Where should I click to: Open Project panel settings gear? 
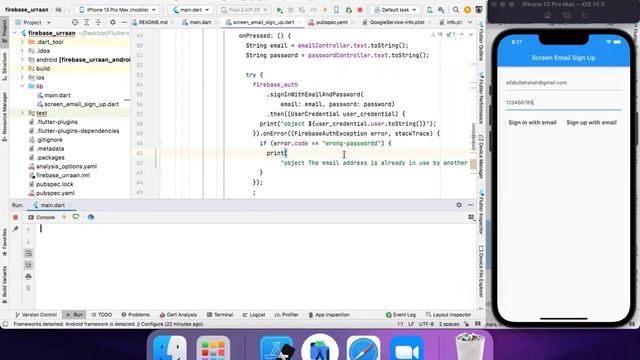click(113, 22)
